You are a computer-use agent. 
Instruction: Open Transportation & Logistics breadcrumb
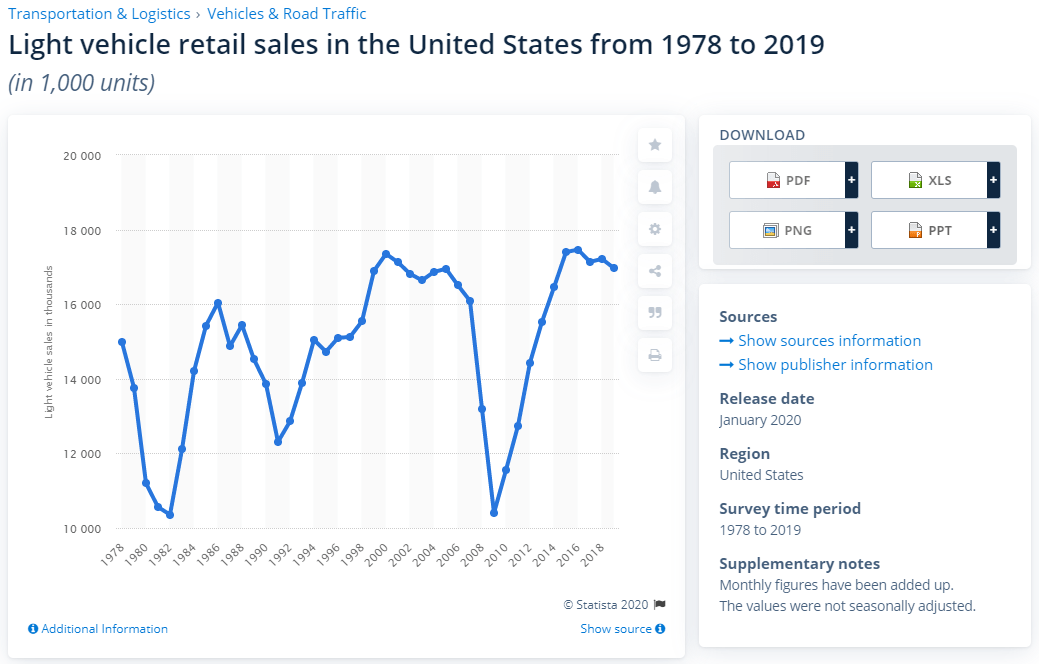(98, 14)
